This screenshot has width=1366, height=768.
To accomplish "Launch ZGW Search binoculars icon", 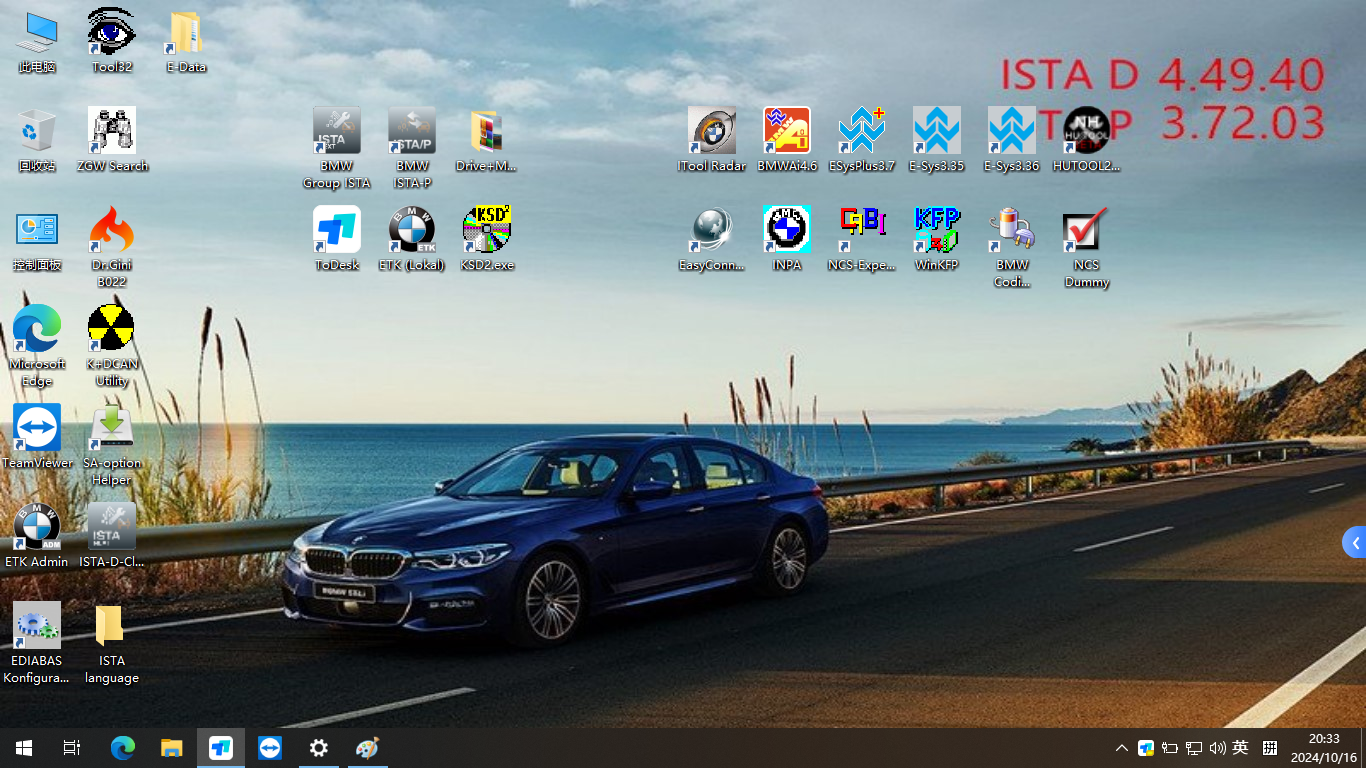I will click(112, 140).
